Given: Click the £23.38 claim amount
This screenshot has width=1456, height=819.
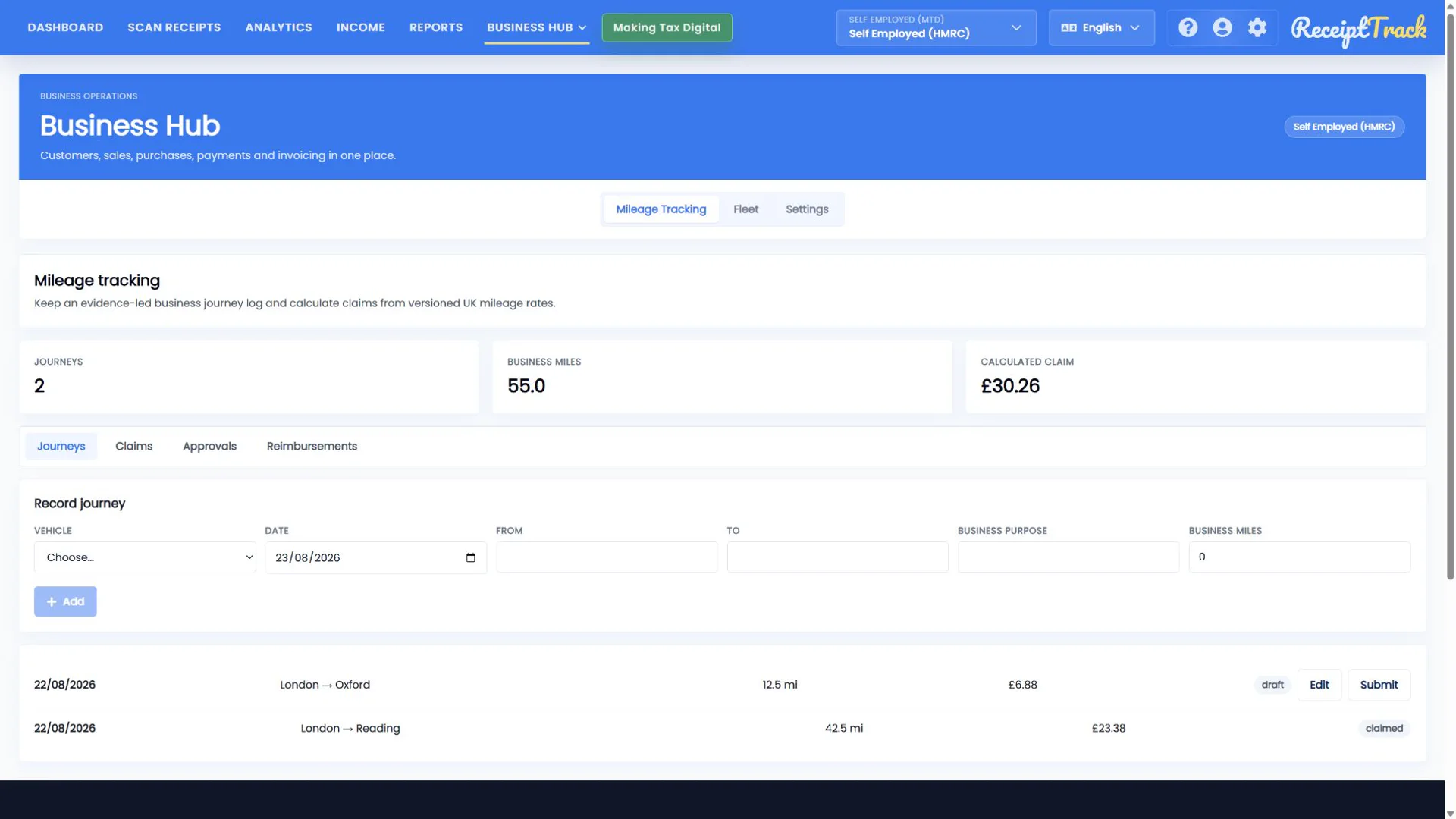Looking at the screenshot, I should (x=1108, y=729).
